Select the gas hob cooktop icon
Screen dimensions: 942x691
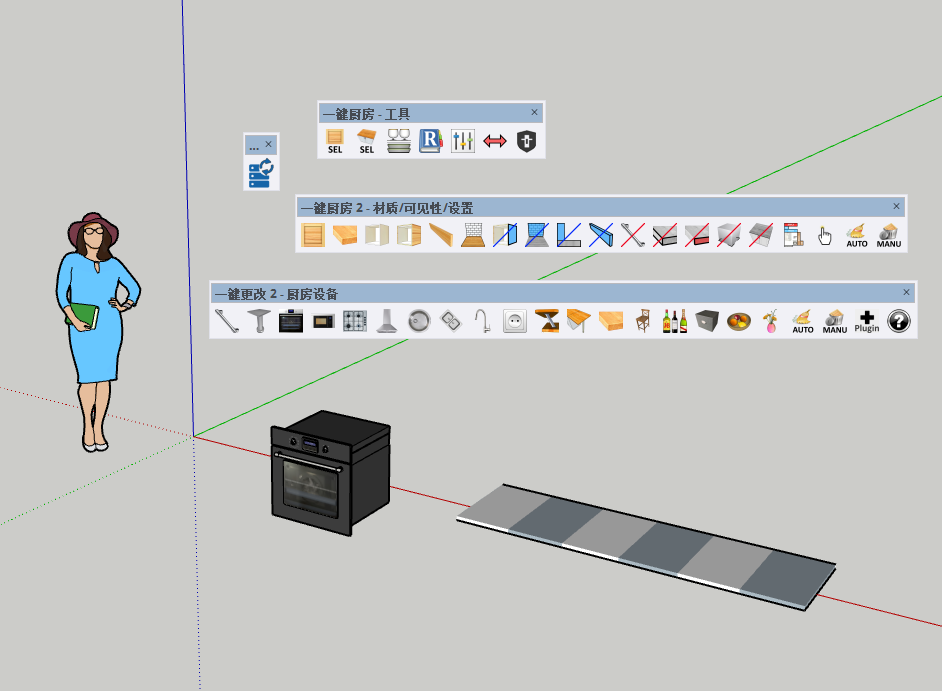(x=354, y=321)
